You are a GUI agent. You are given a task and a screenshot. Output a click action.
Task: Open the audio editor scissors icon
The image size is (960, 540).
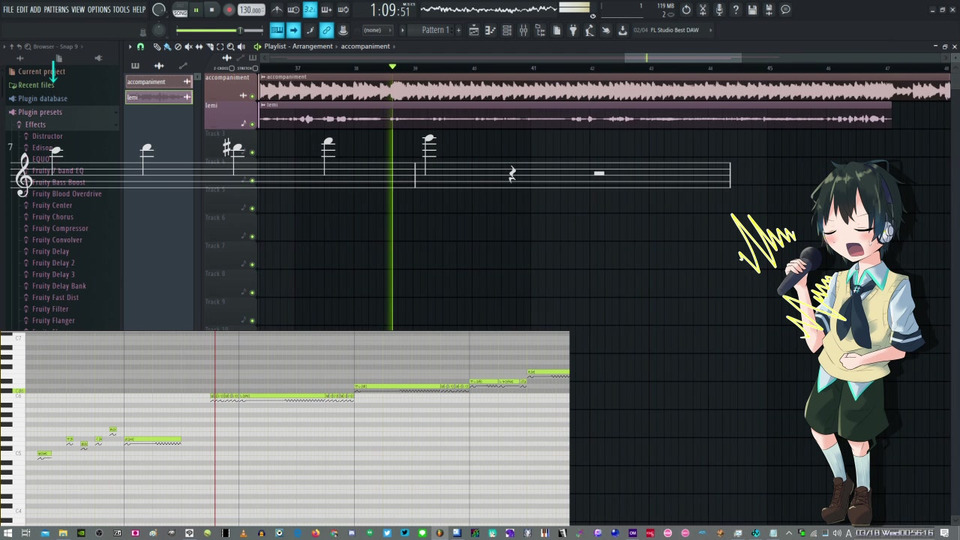[x=703, y=10]
